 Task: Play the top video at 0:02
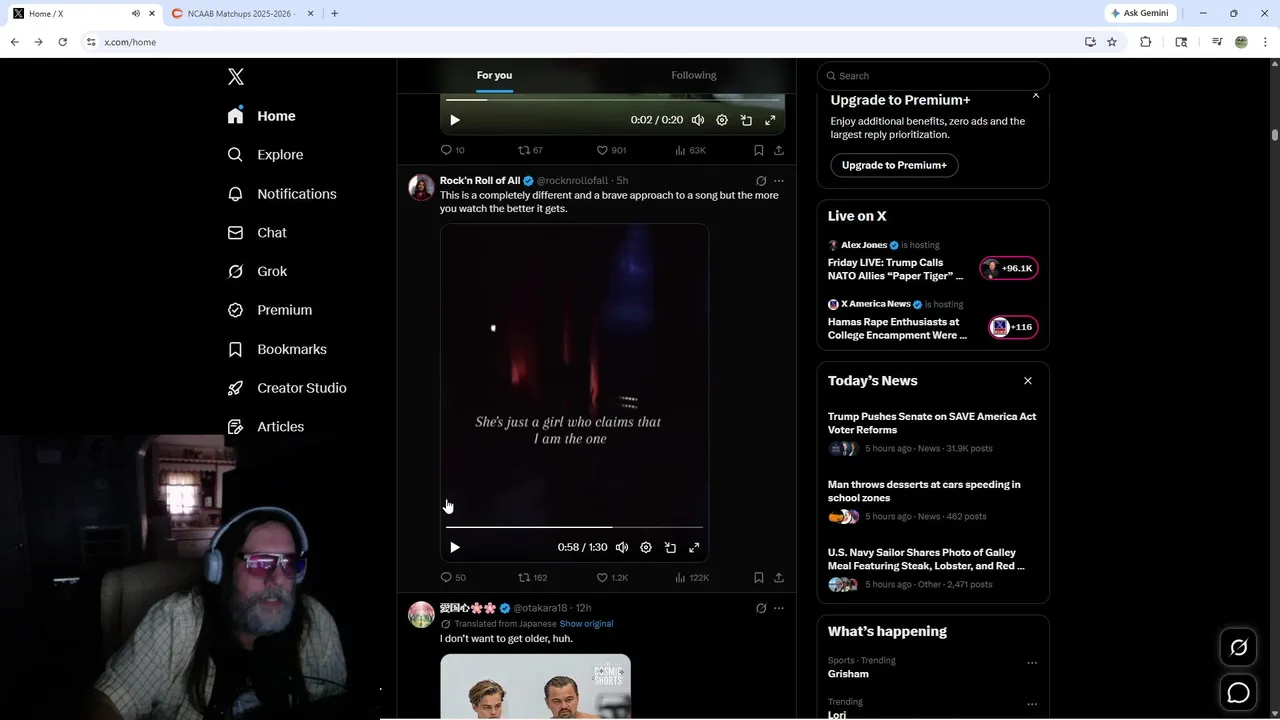click(455, 120)
